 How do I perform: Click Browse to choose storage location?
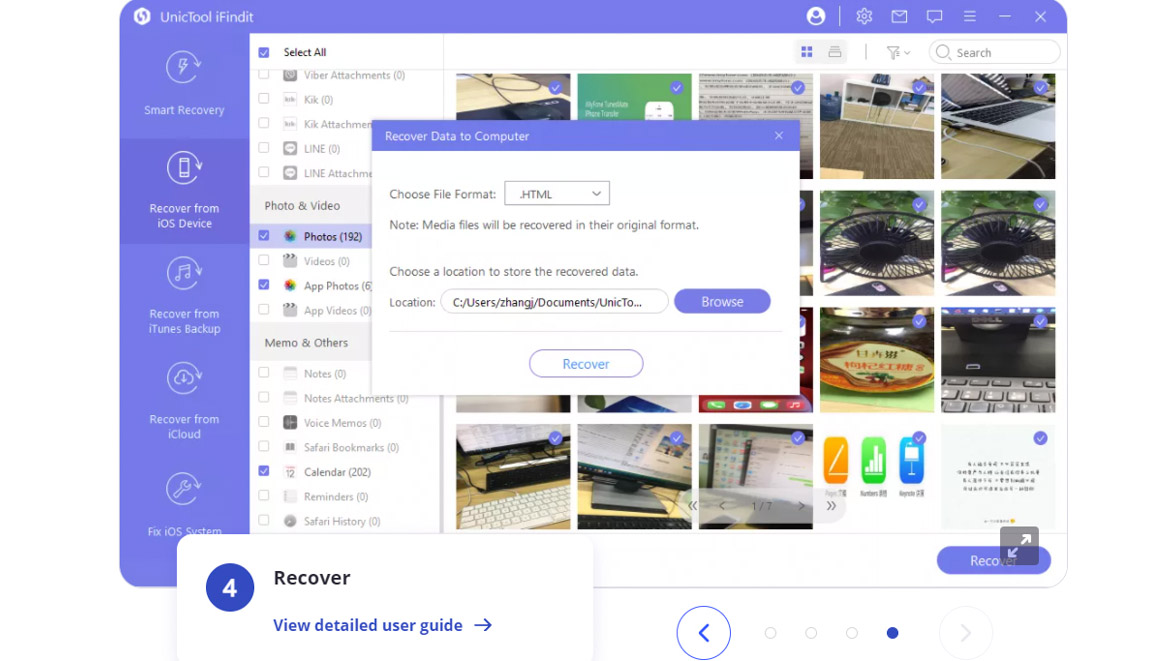coord(721,302)
